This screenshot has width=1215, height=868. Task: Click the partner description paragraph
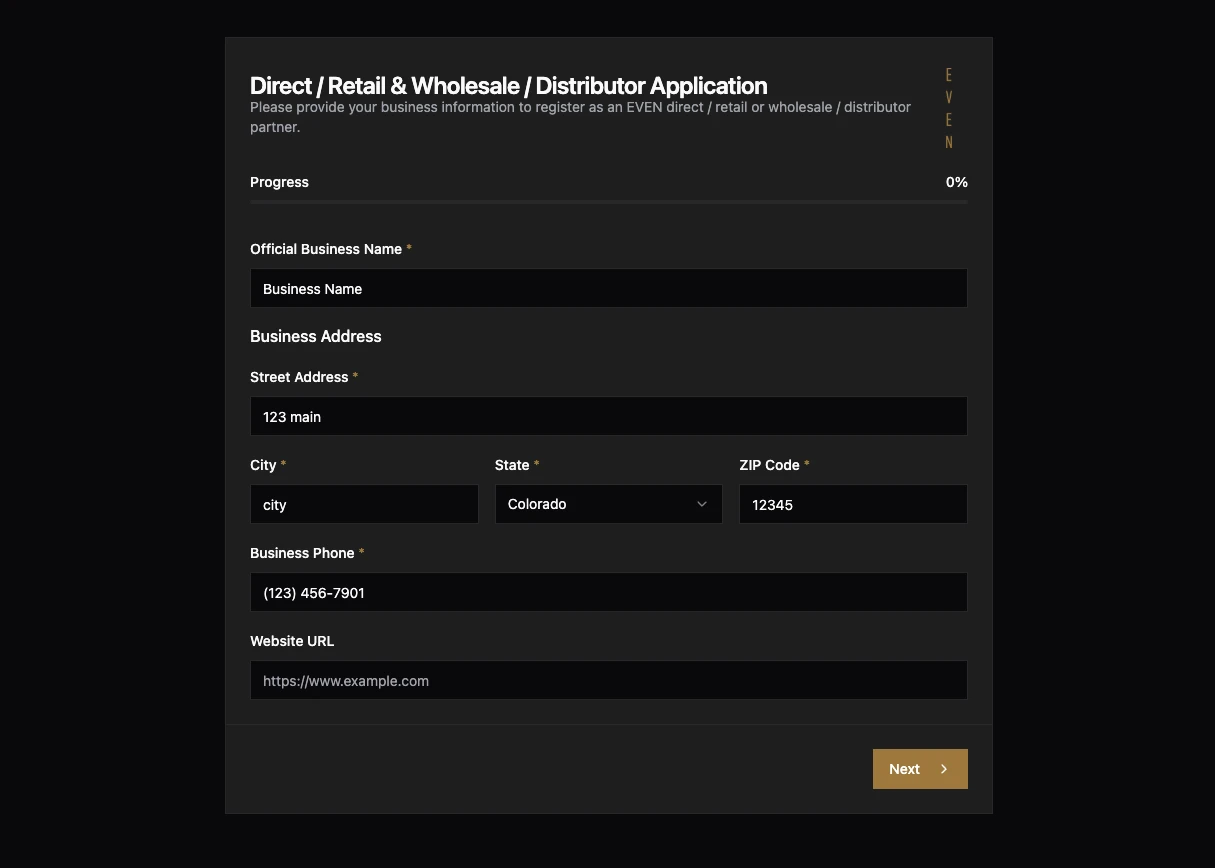pos(580,117)
